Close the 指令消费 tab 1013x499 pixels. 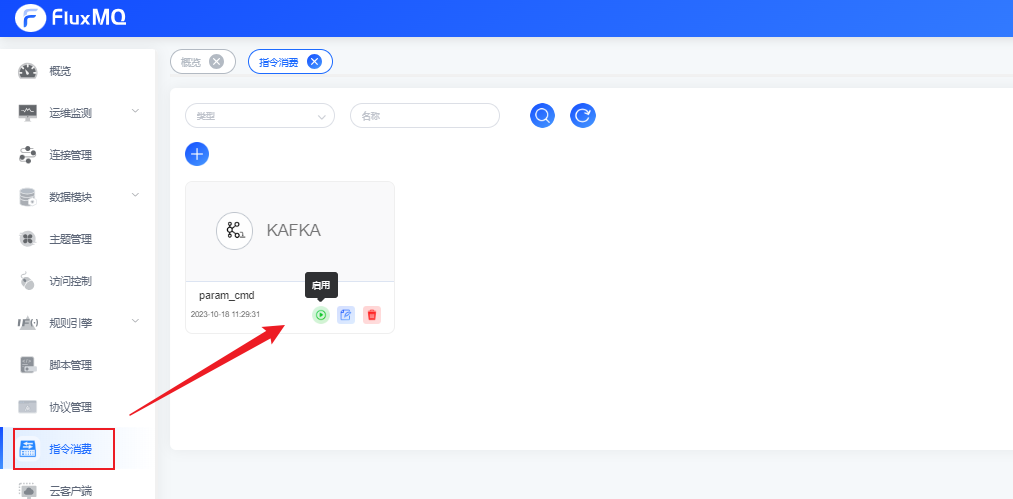pyautogui.click(x=314, y=61)
